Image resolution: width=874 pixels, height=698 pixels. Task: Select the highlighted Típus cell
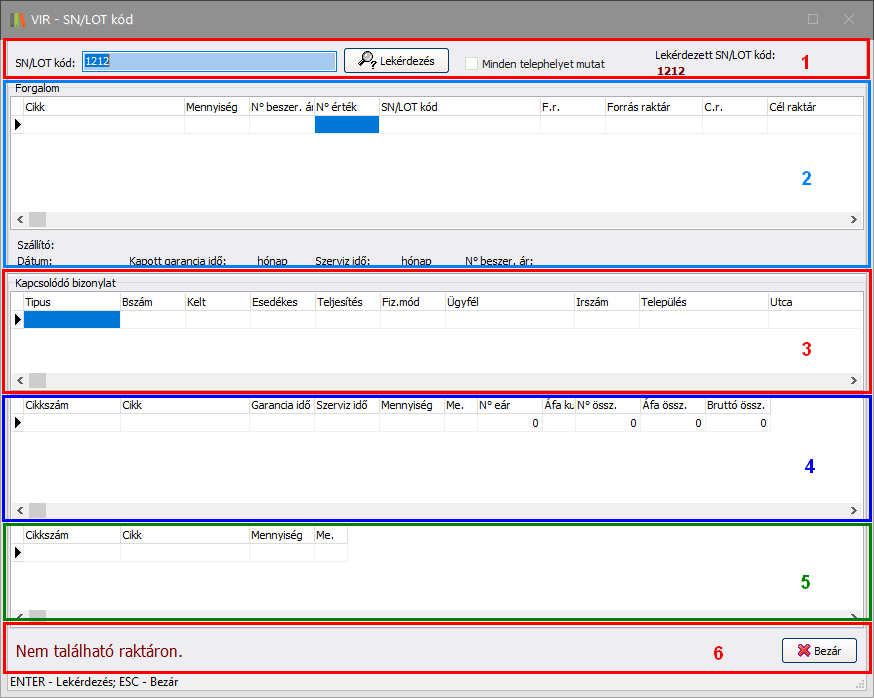(71, 320)
